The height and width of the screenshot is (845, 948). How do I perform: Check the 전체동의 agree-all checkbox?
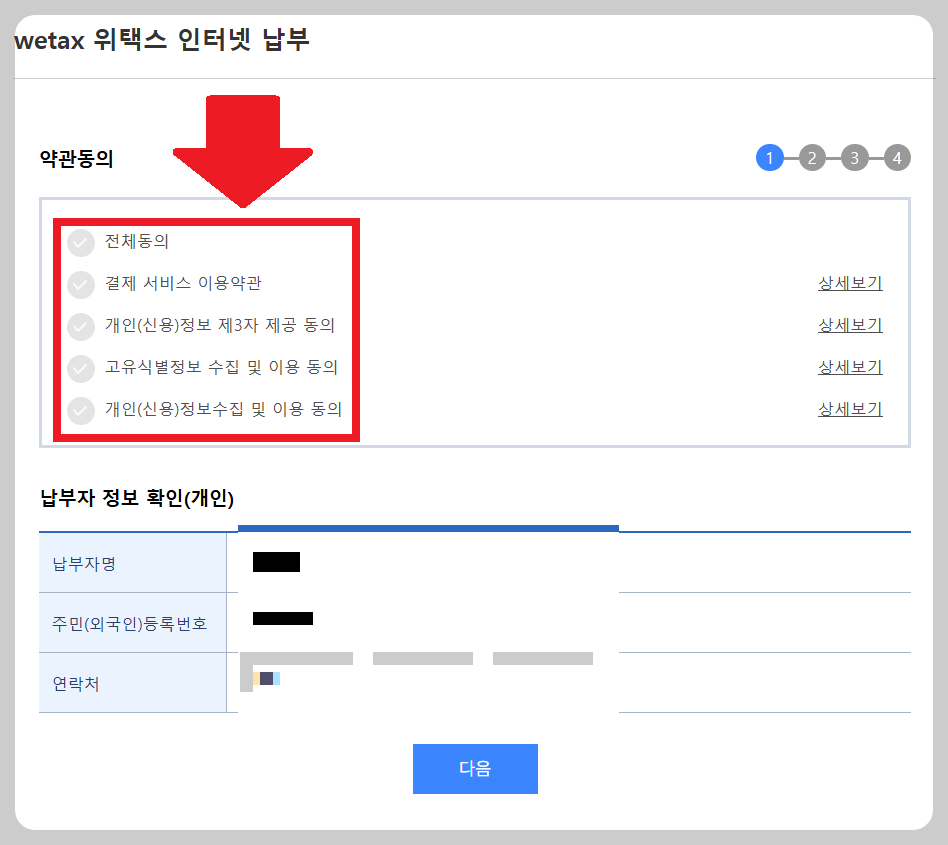coord(81,241)
